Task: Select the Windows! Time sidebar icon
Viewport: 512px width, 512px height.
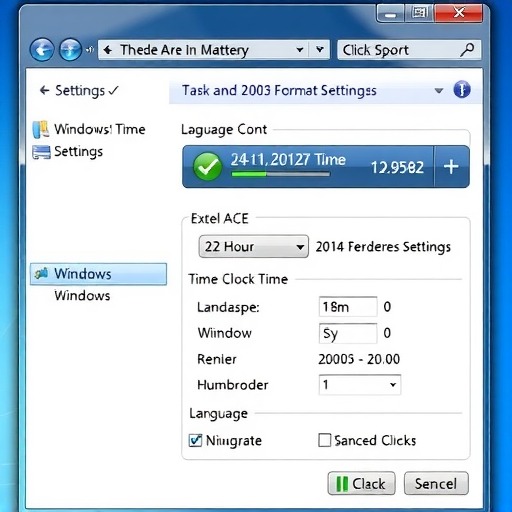Action: (41, 129)
